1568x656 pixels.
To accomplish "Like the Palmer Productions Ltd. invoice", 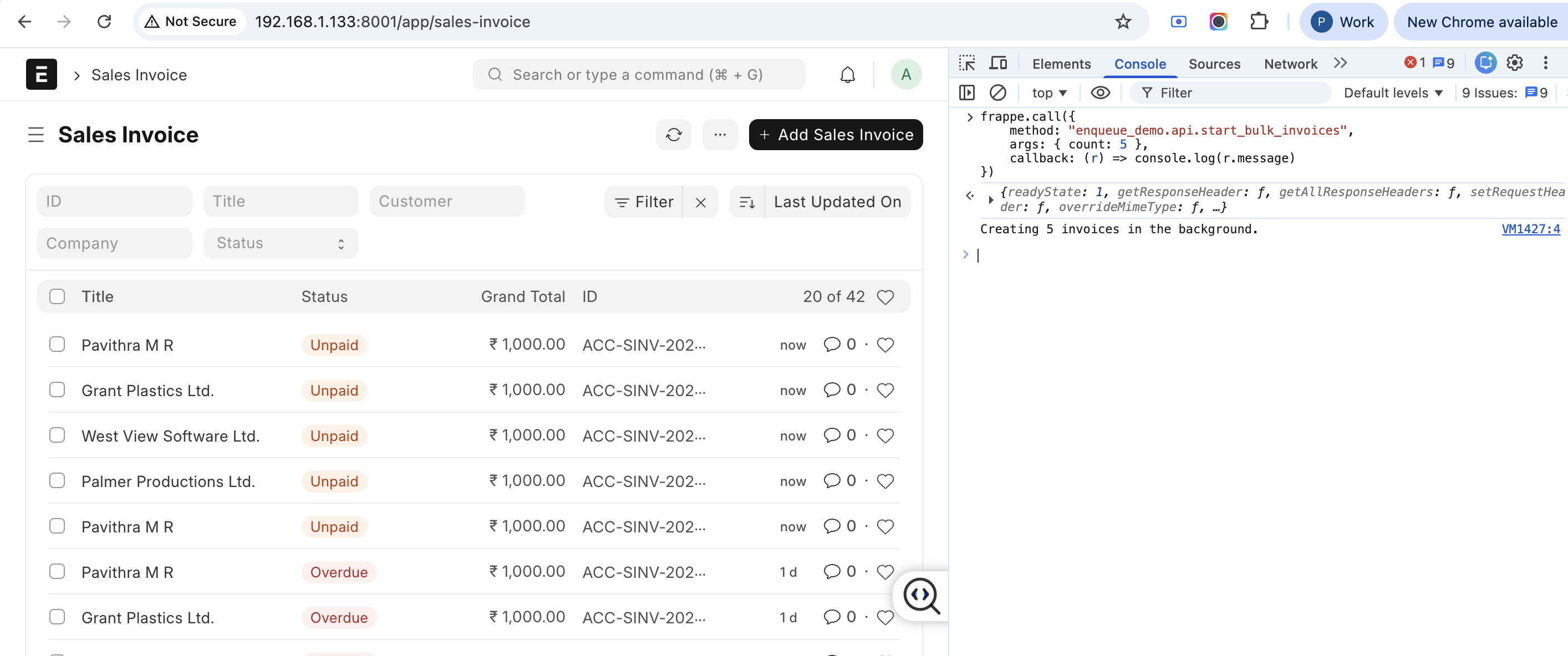I will pyautogui.click(x=885, y=481).
